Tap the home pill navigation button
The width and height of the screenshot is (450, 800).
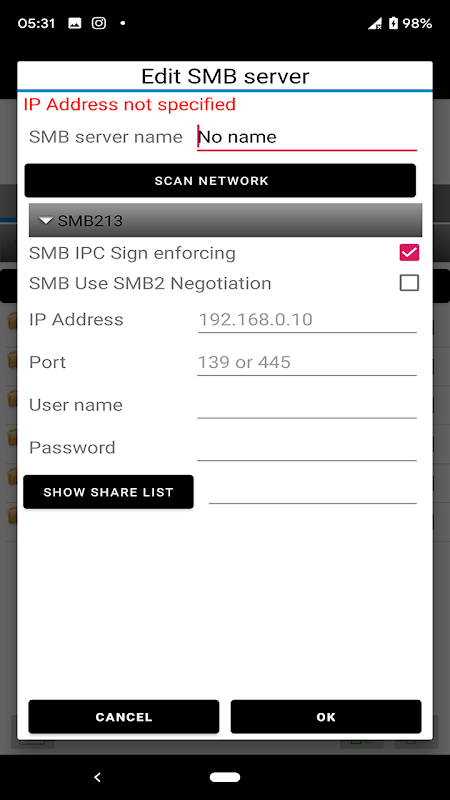pyautogui.click(x=225, y=777)
